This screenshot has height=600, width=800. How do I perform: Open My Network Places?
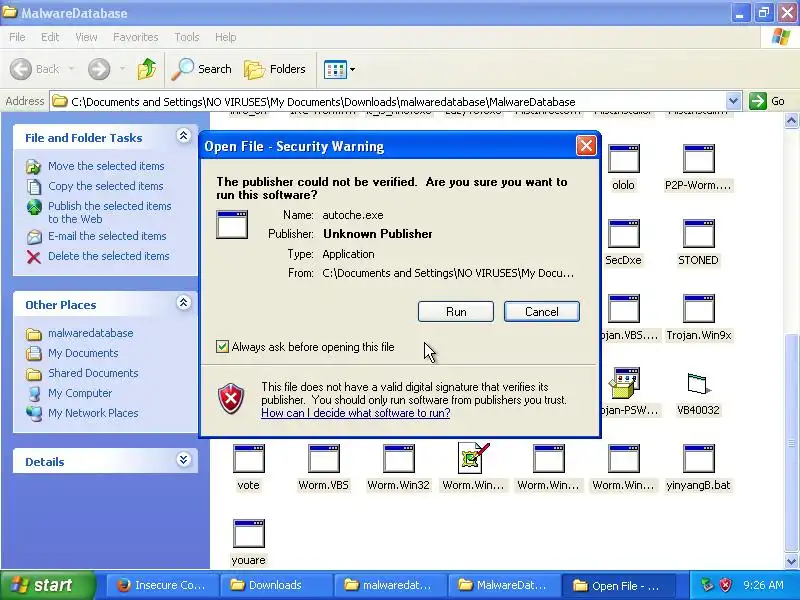click(93, 413)
